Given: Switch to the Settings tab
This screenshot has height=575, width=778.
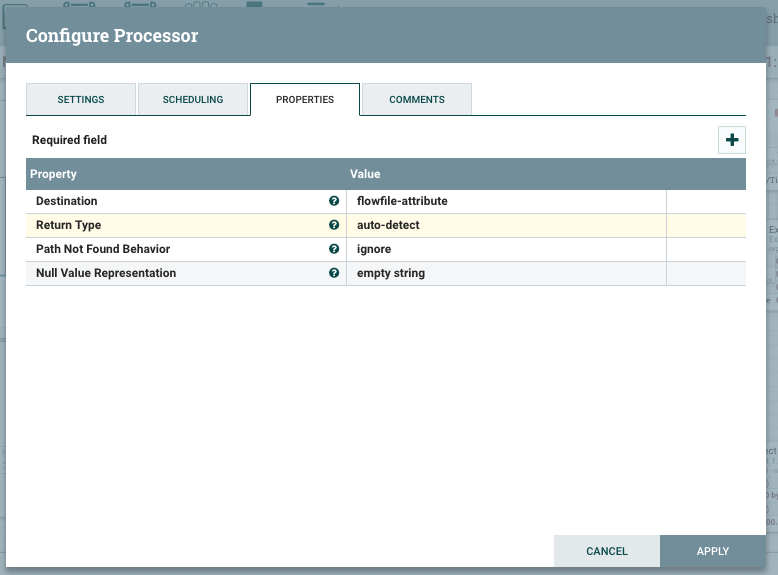Looking at the screenshot, I should click(81, 100).
